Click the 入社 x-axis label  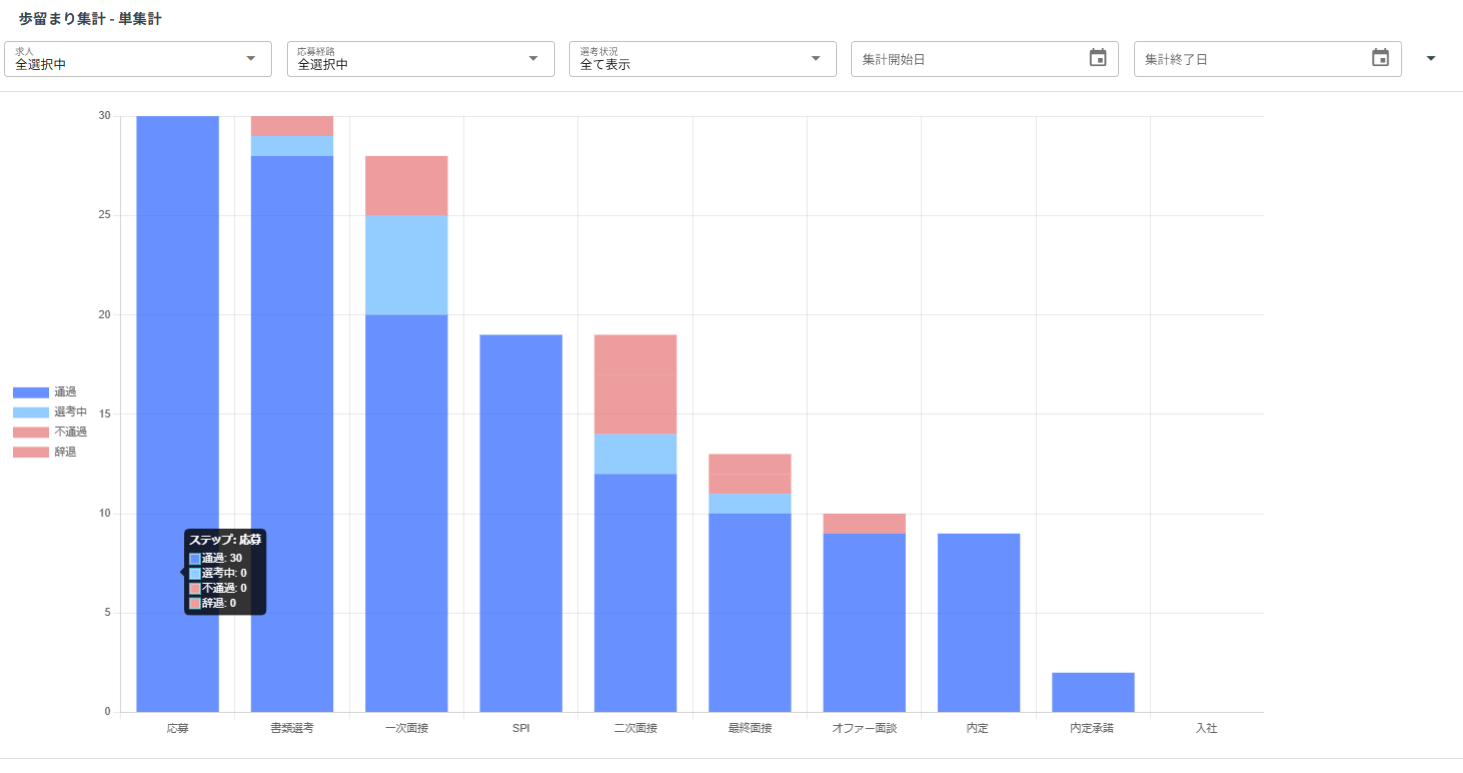coord(1207,728)
